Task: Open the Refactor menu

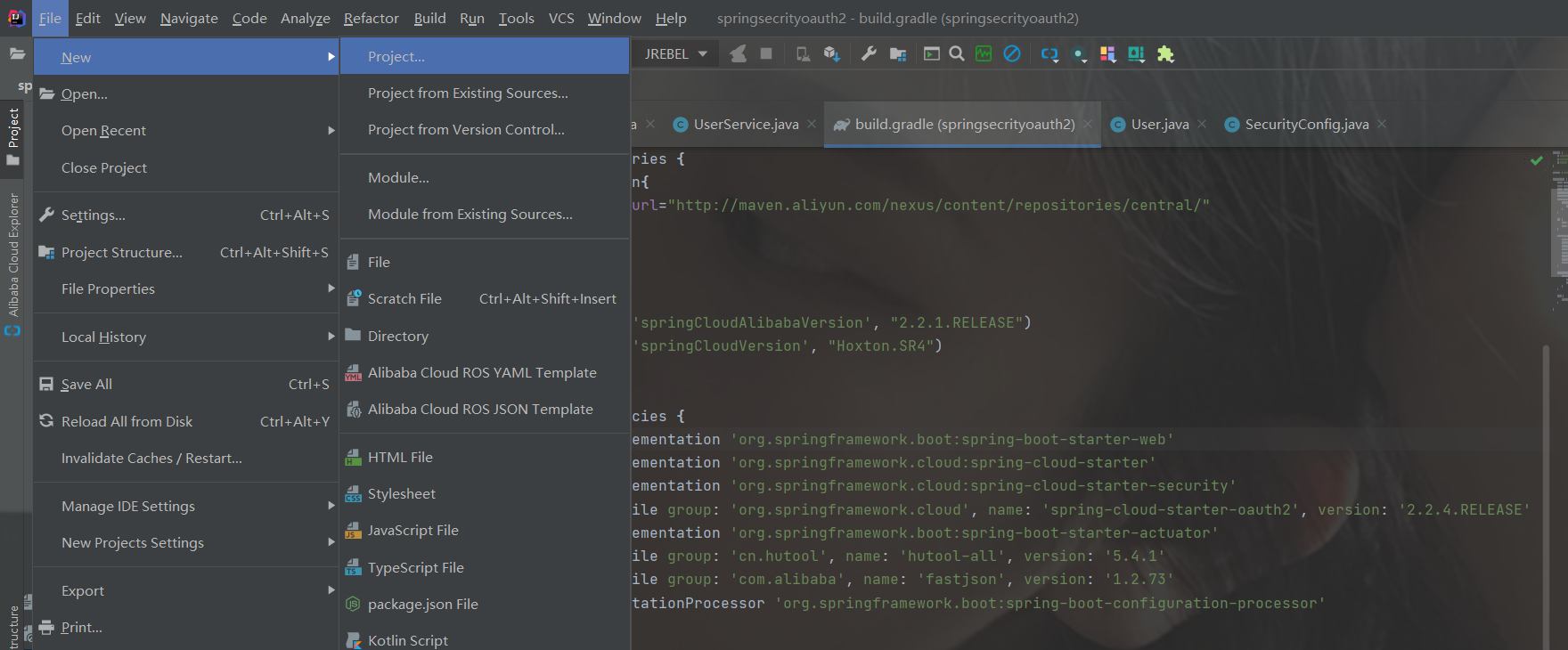Action: click(x=371, y=18)
